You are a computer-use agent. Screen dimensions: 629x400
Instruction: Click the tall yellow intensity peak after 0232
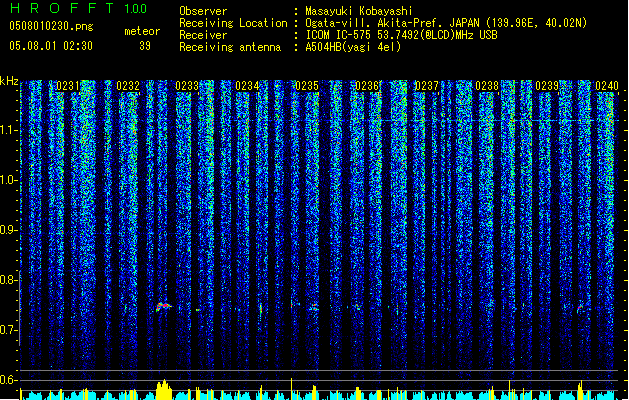pos(163,390)
